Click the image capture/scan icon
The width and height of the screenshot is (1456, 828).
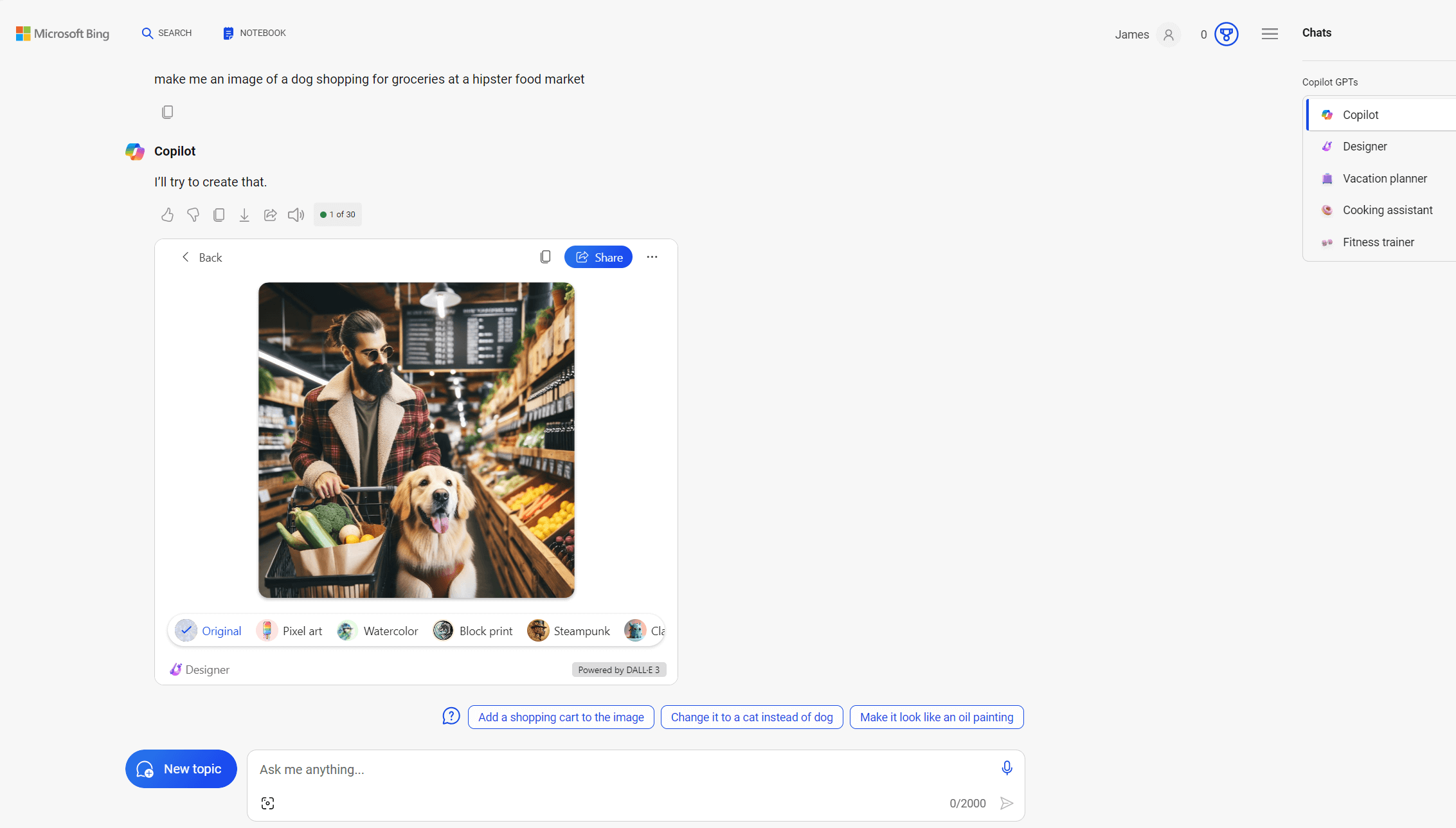click(x=267, y=802)
